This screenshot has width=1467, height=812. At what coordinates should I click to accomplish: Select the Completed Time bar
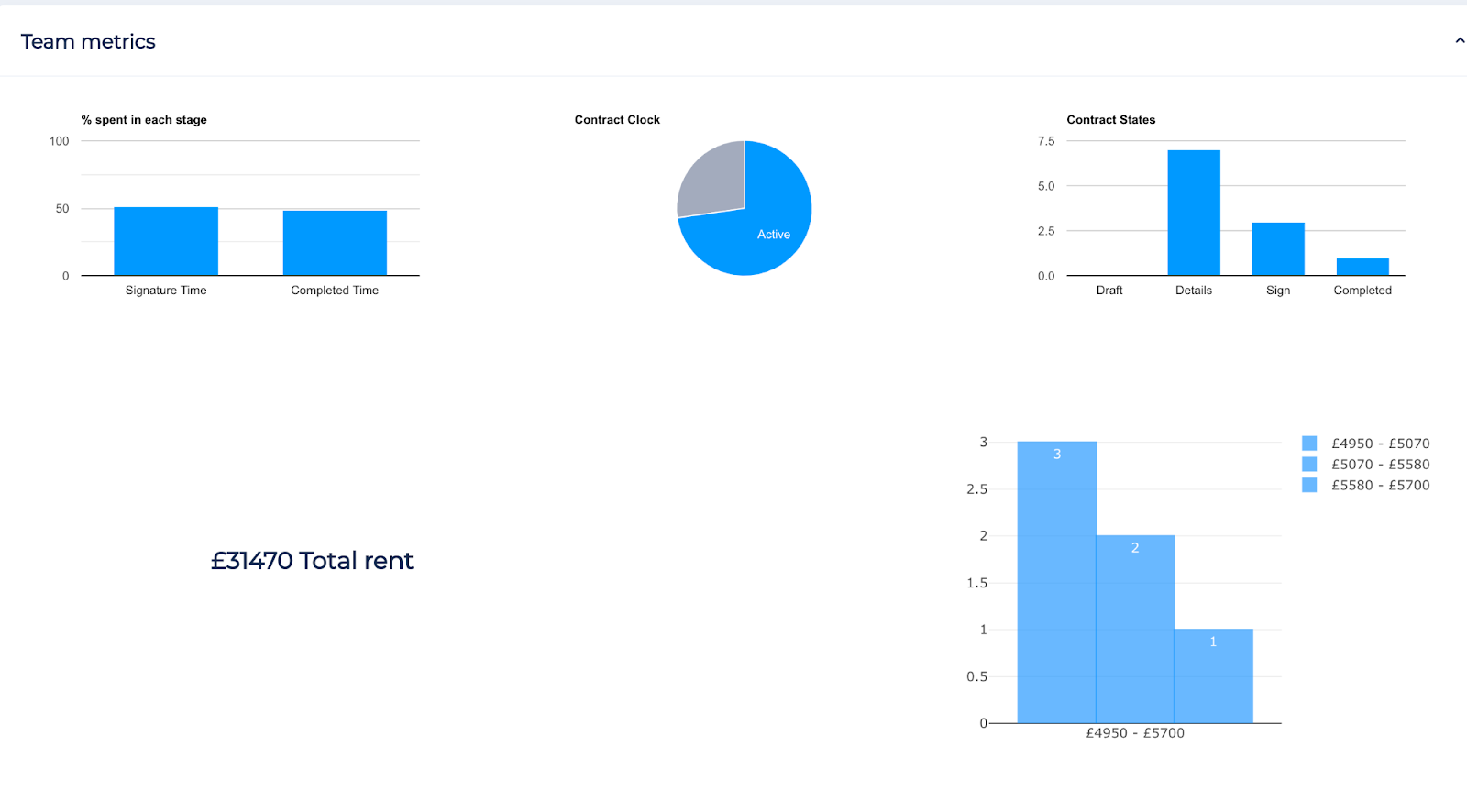335,243
